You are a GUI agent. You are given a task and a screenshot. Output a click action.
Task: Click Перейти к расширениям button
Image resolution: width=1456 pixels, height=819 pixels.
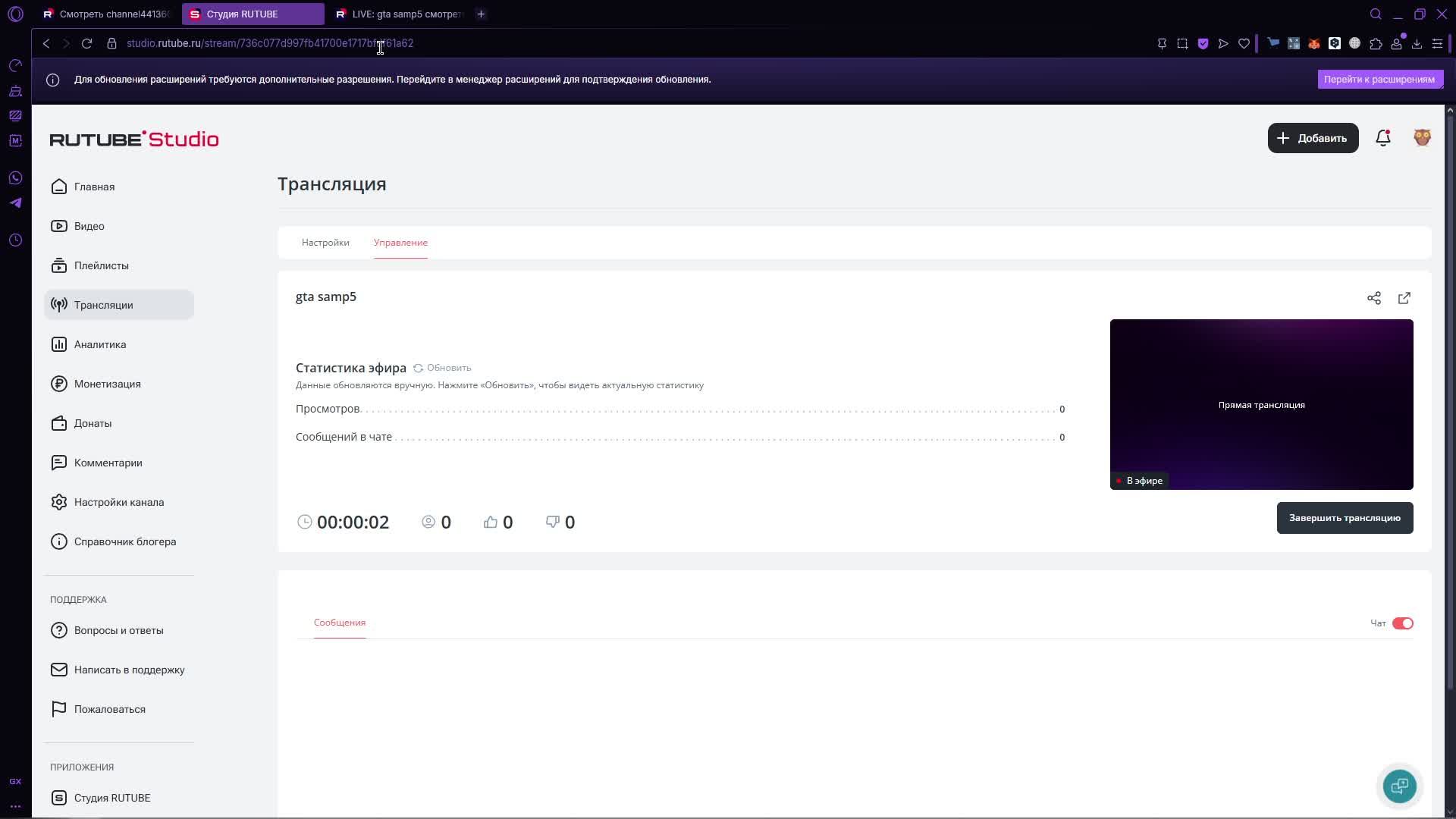[1379, 79]
